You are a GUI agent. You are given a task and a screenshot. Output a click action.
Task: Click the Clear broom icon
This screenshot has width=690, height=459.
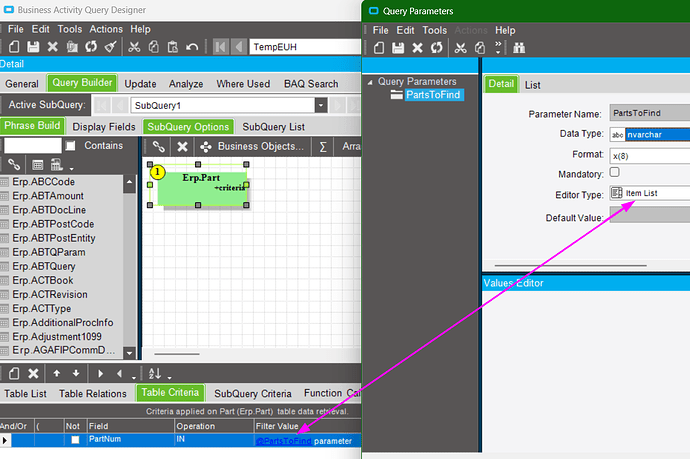pyautogui.click(x=110, y=47)
